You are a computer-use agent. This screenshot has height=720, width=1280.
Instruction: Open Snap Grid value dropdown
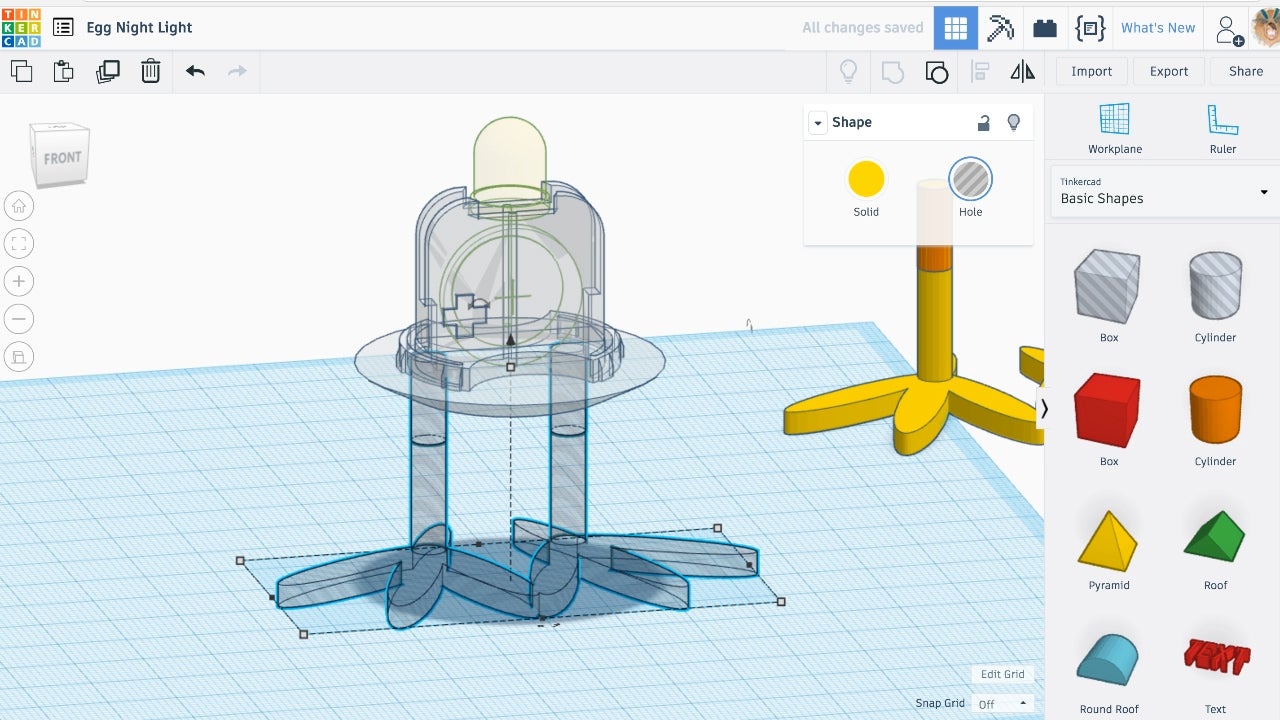(1003, 704)
